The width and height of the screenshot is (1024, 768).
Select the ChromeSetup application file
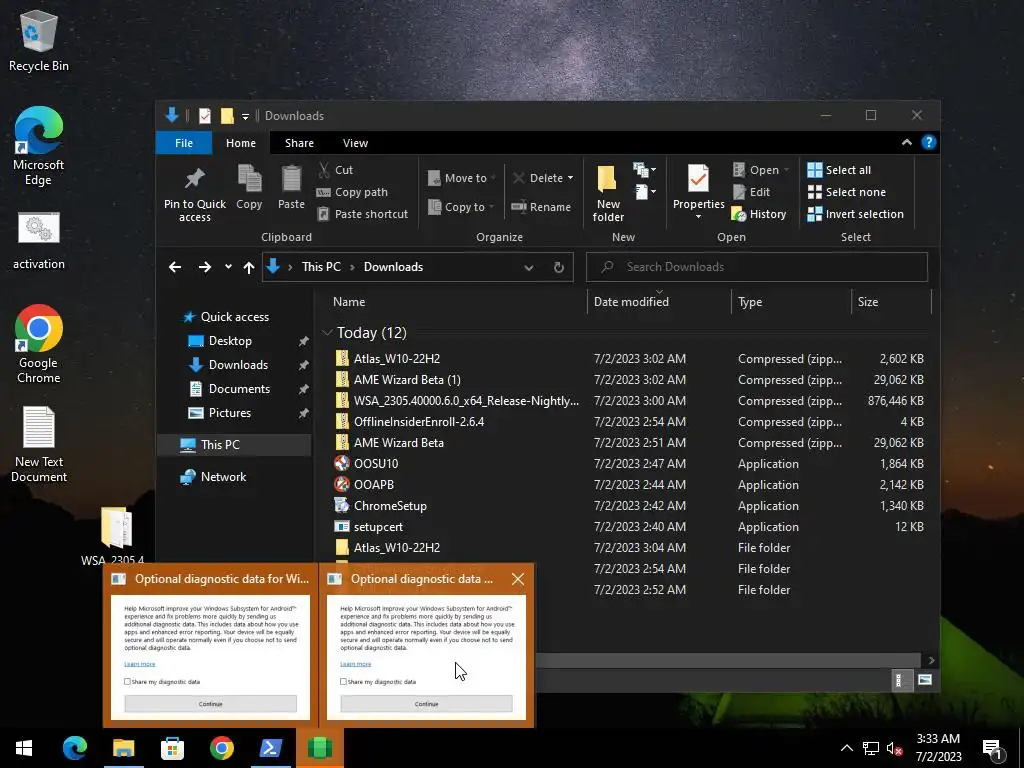tap(390, 505)
